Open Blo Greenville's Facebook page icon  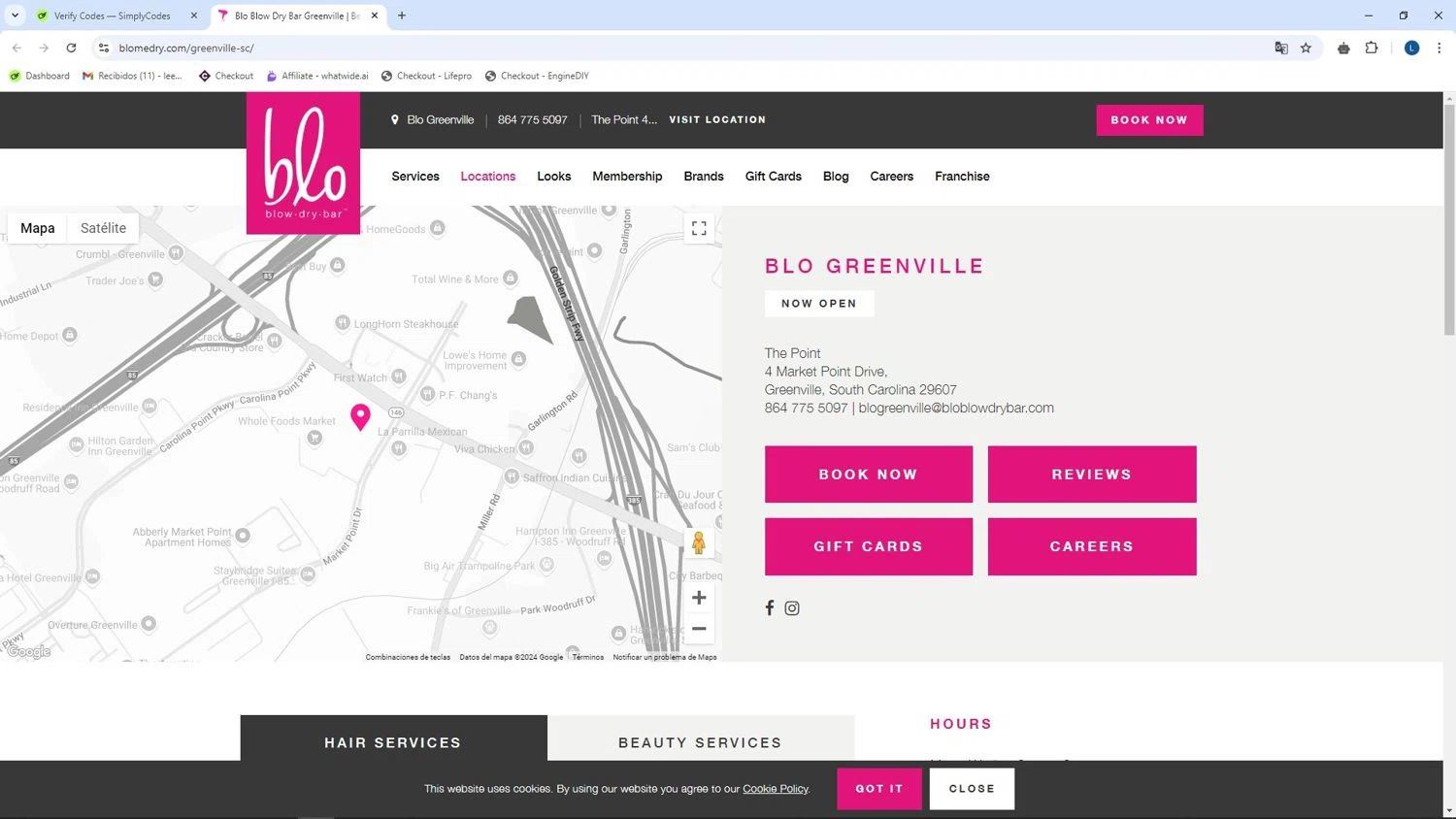point(770,607)
